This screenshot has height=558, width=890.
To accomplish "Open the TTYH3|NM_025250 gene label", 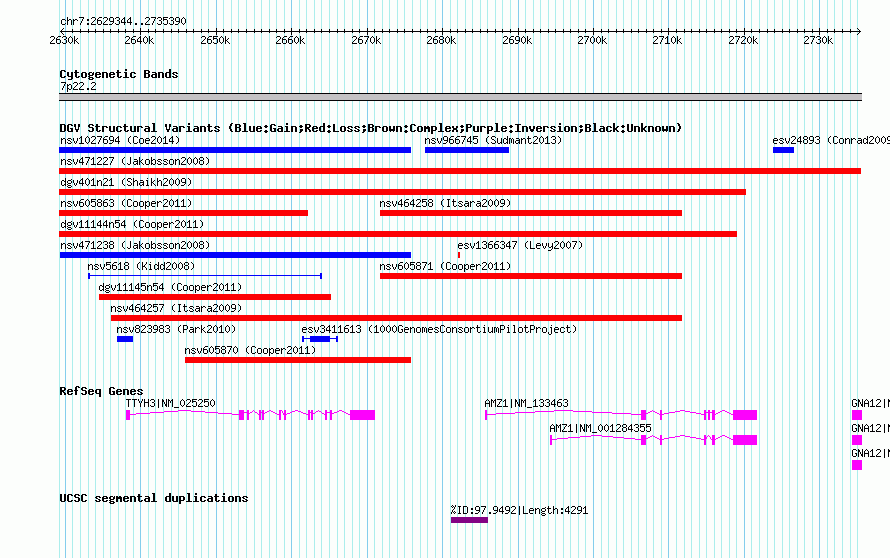I will pyautogui.click(x=170, y=403).
